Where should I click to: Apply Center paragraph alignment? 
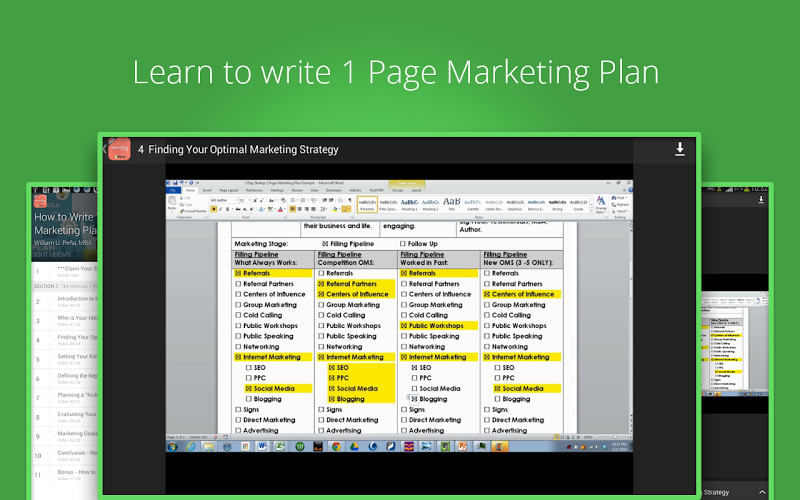299,209
